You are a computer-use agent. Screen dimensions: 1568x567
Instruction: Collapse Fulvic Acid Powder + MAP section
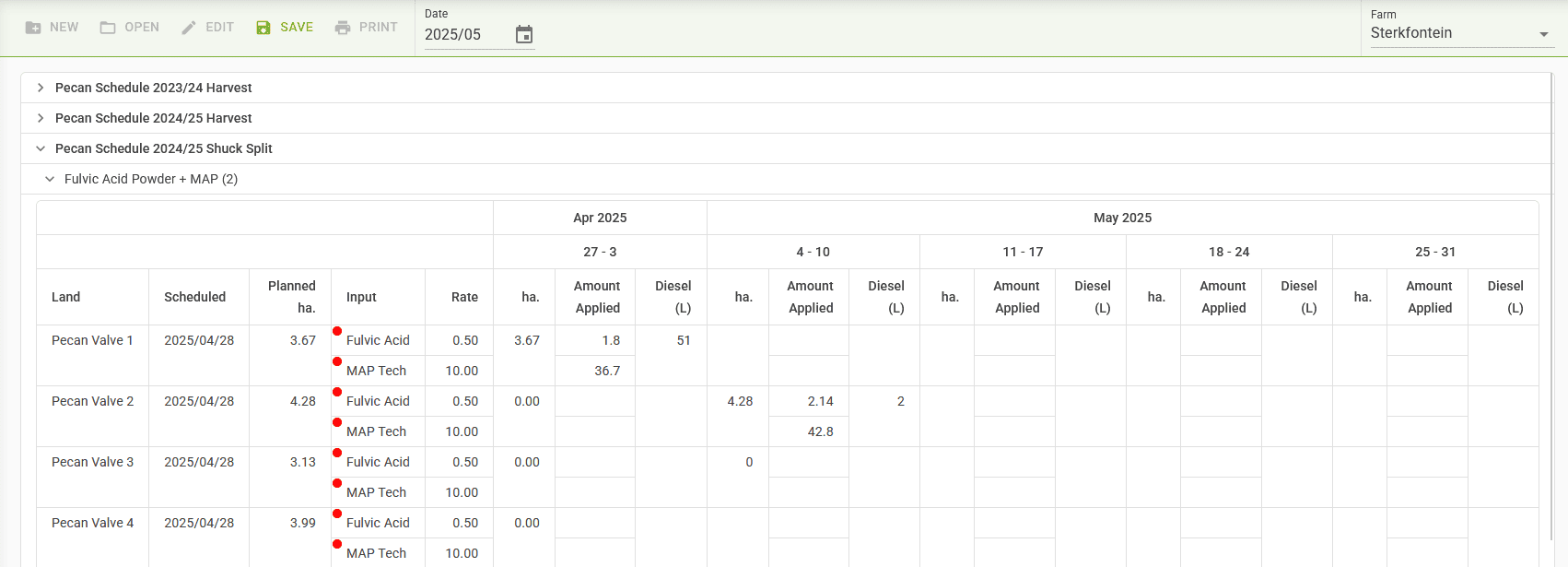(x=50, y=179)
